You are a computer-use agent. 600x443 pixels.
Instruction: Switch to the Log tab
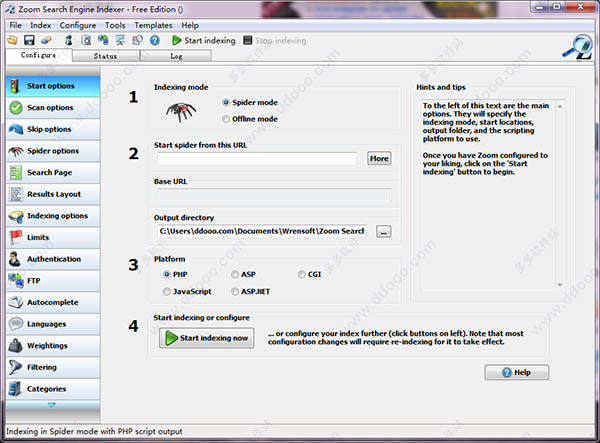tap(176, 56)
